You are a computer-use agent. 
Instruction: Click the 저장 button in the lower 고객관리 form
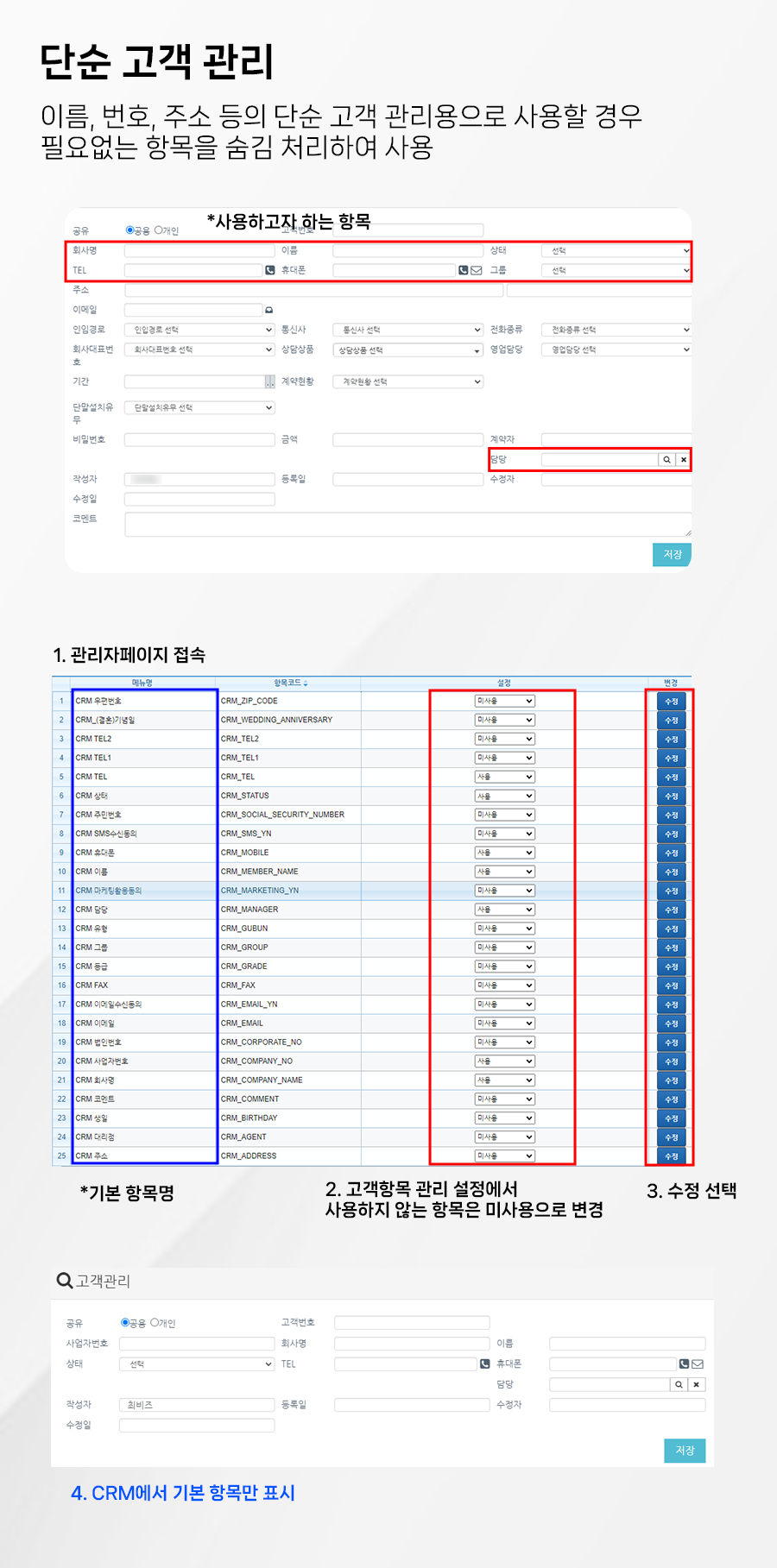point(685,1451)
